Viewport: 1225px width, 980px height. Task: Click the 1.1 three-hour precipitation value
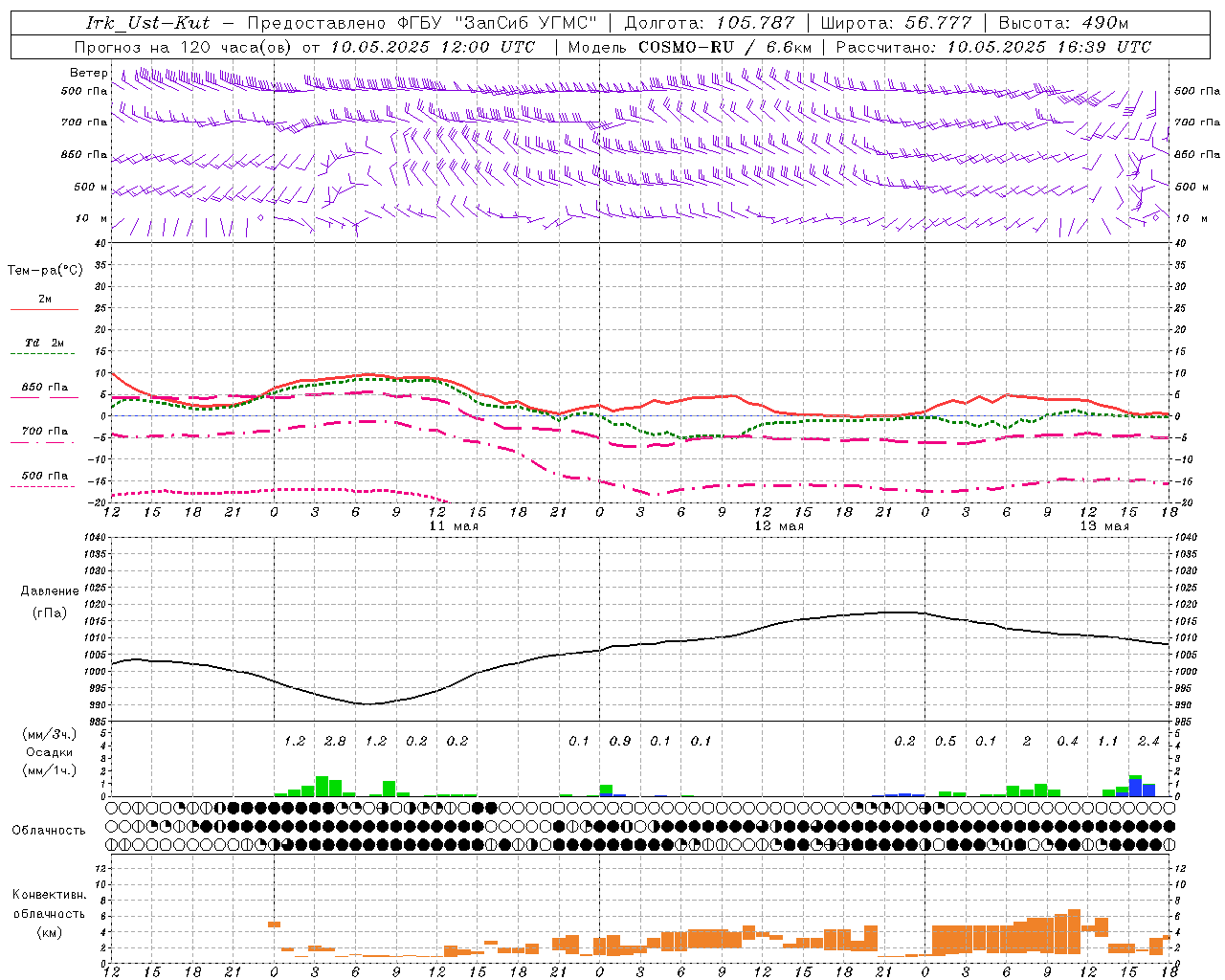click(1107, 741)
